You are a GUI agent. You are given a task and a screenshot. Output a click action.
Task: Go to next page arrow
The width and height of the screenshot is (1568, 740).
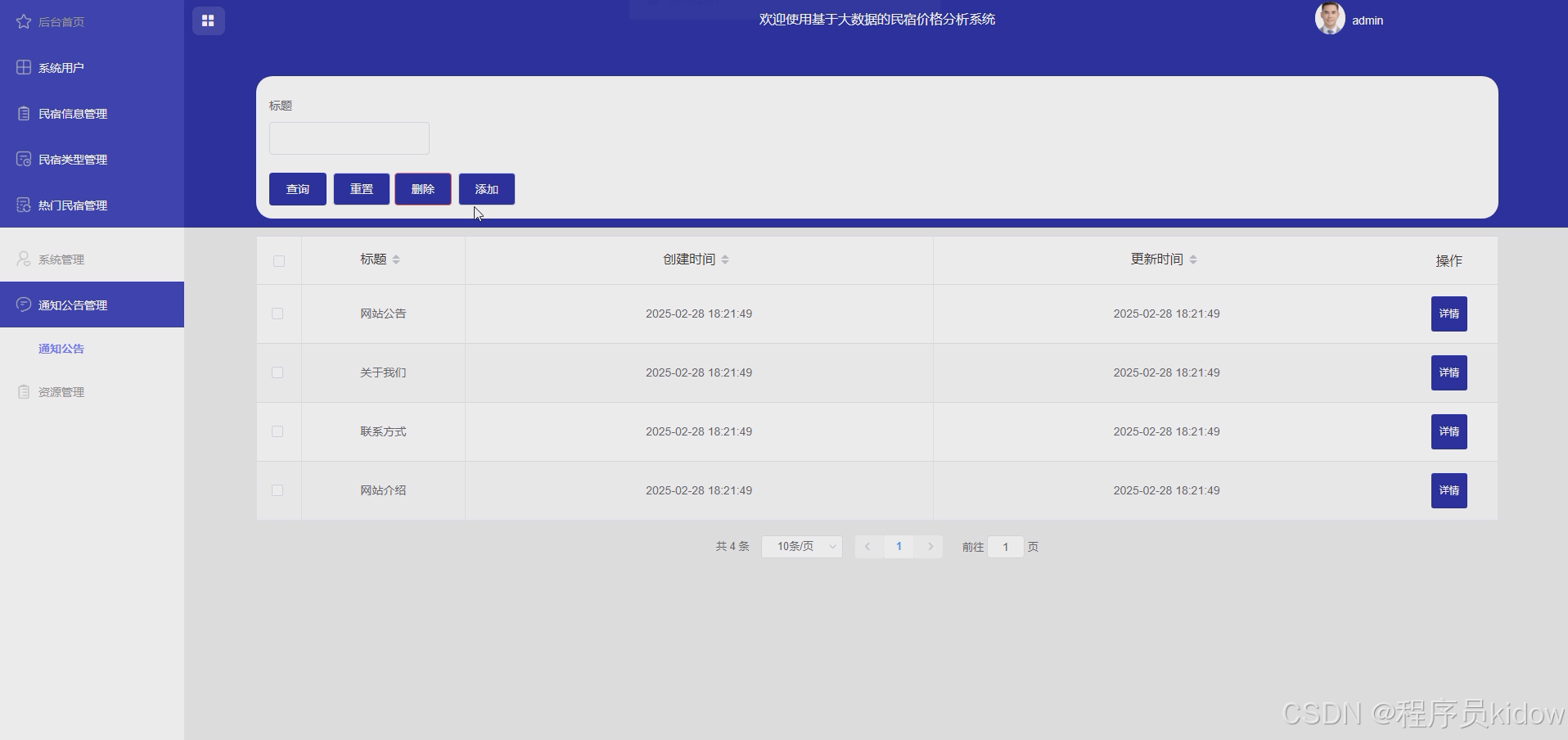point(930,547)
